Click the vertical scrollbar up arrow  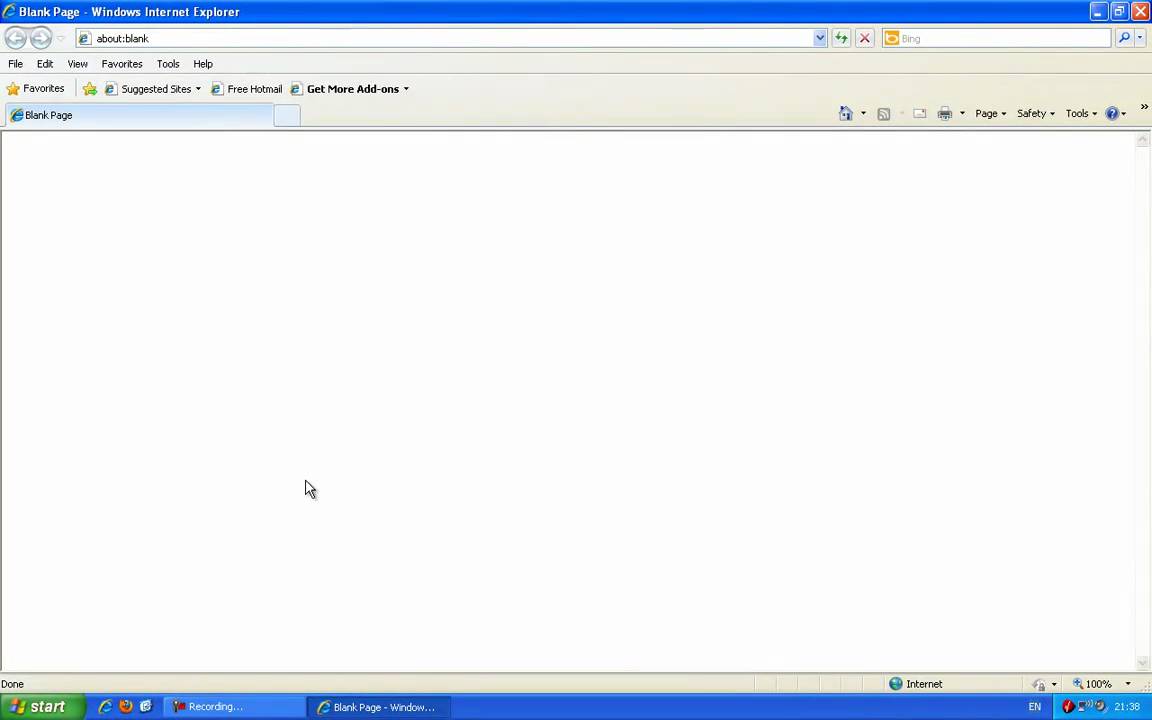(x=1142, y=140)
